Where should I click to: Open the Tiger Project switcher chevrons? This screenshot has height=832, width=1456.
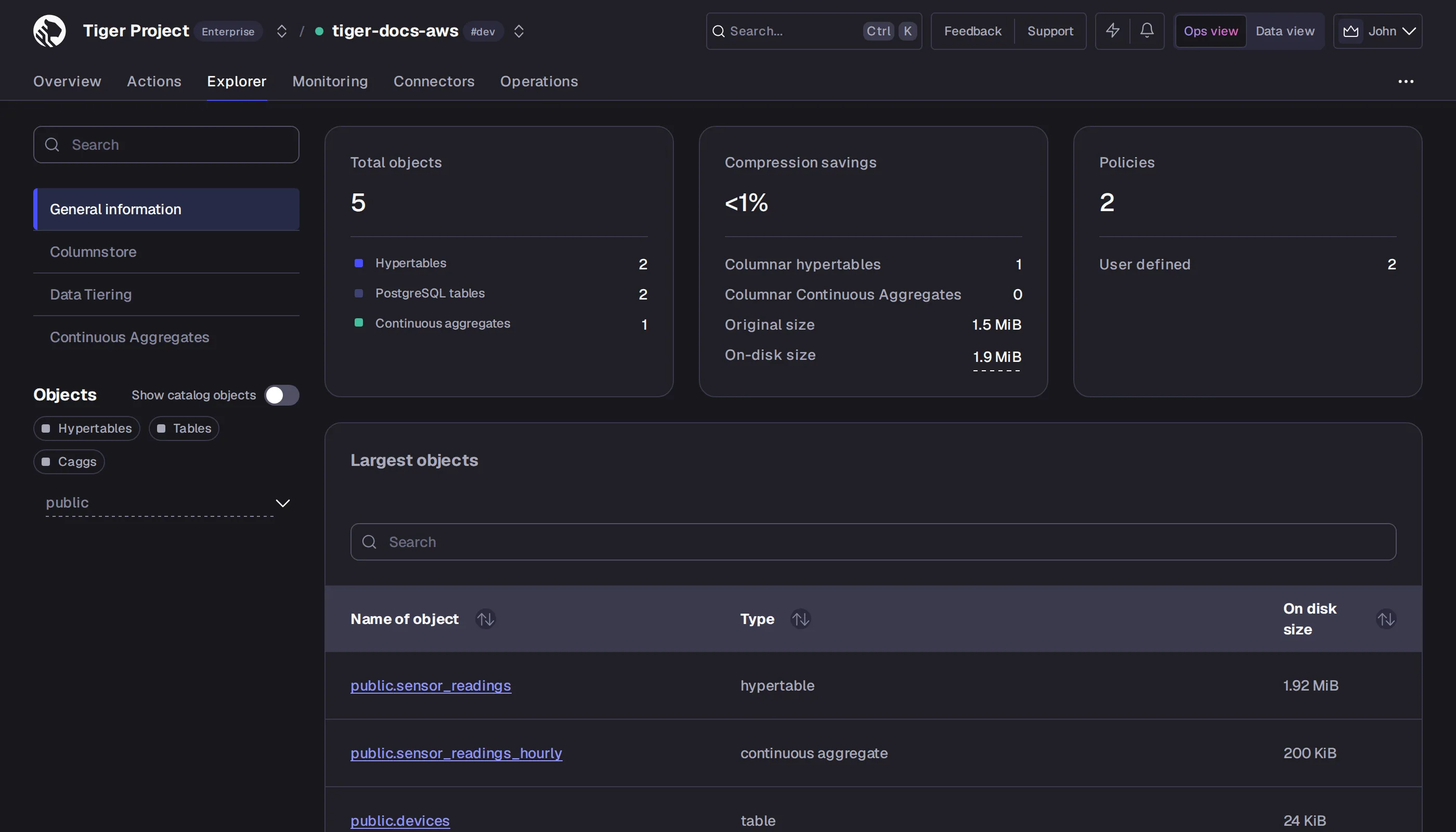pos(282,31)
